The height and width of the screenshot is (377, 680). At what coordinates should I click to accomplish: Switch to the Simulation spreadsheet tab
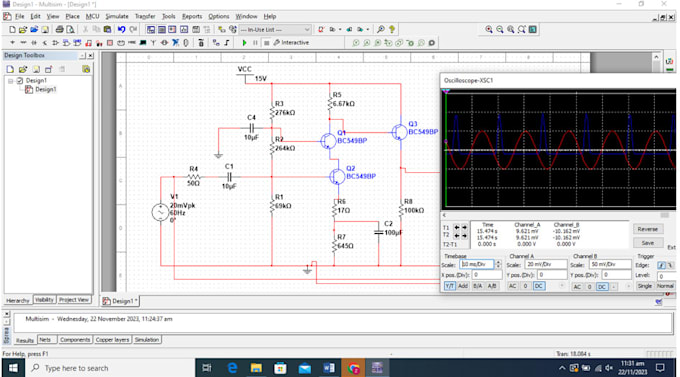pyautogui.click(x=147, y=340)
